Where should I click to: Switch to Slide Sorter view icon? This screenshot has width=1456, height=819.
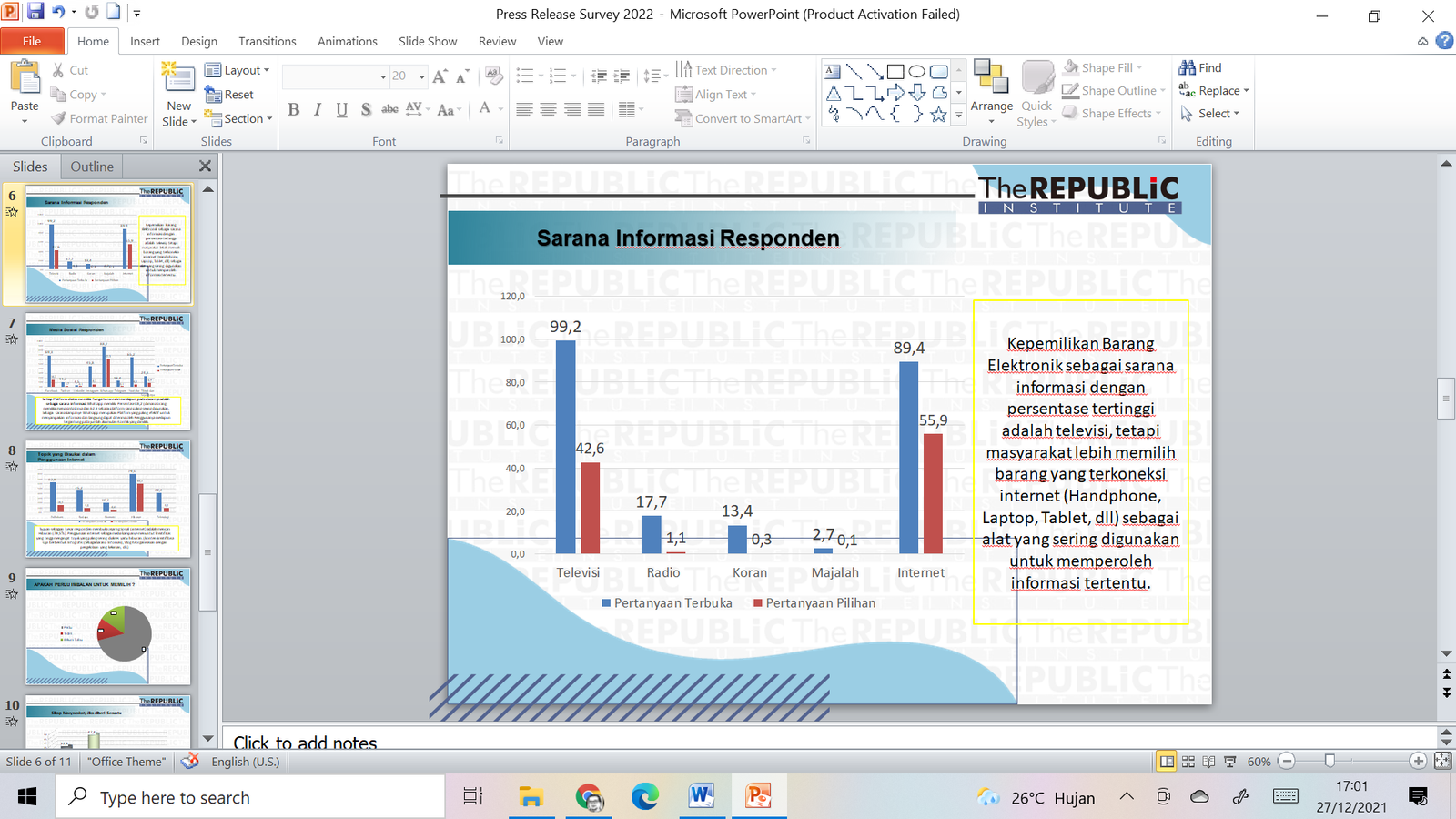click(1188, 762)
